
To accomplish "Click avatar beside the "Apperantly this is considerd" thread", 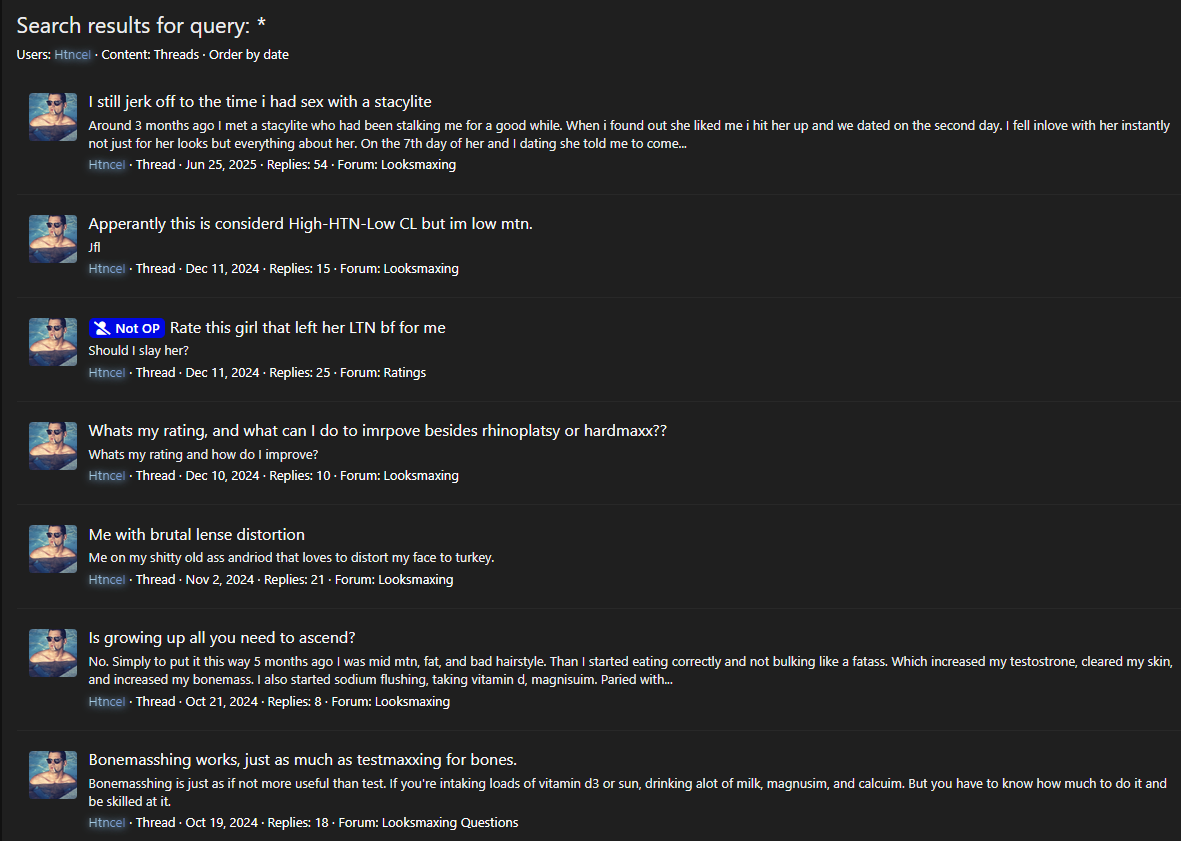I will coord(53,239).
